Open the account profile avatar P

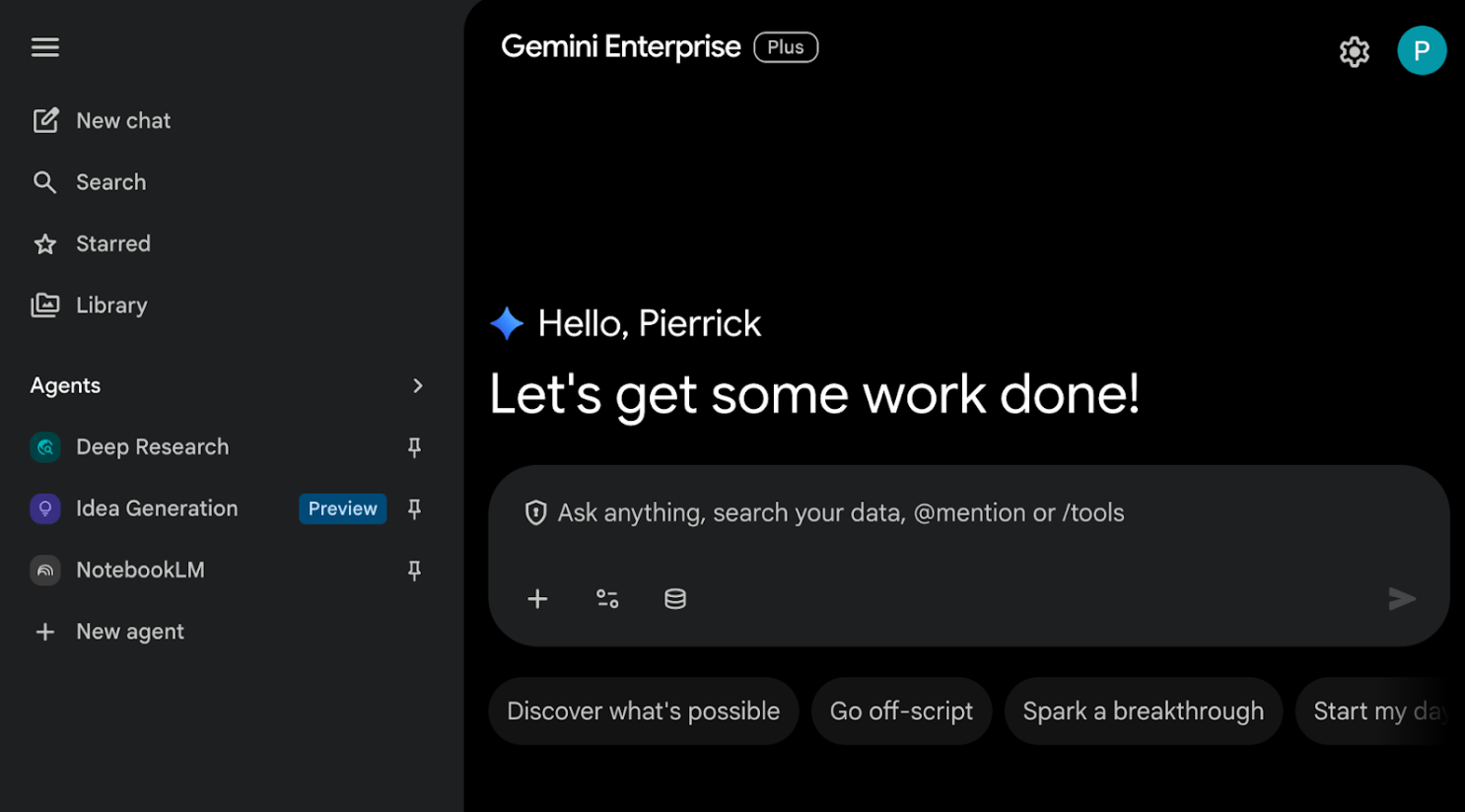pos(1421,51)
